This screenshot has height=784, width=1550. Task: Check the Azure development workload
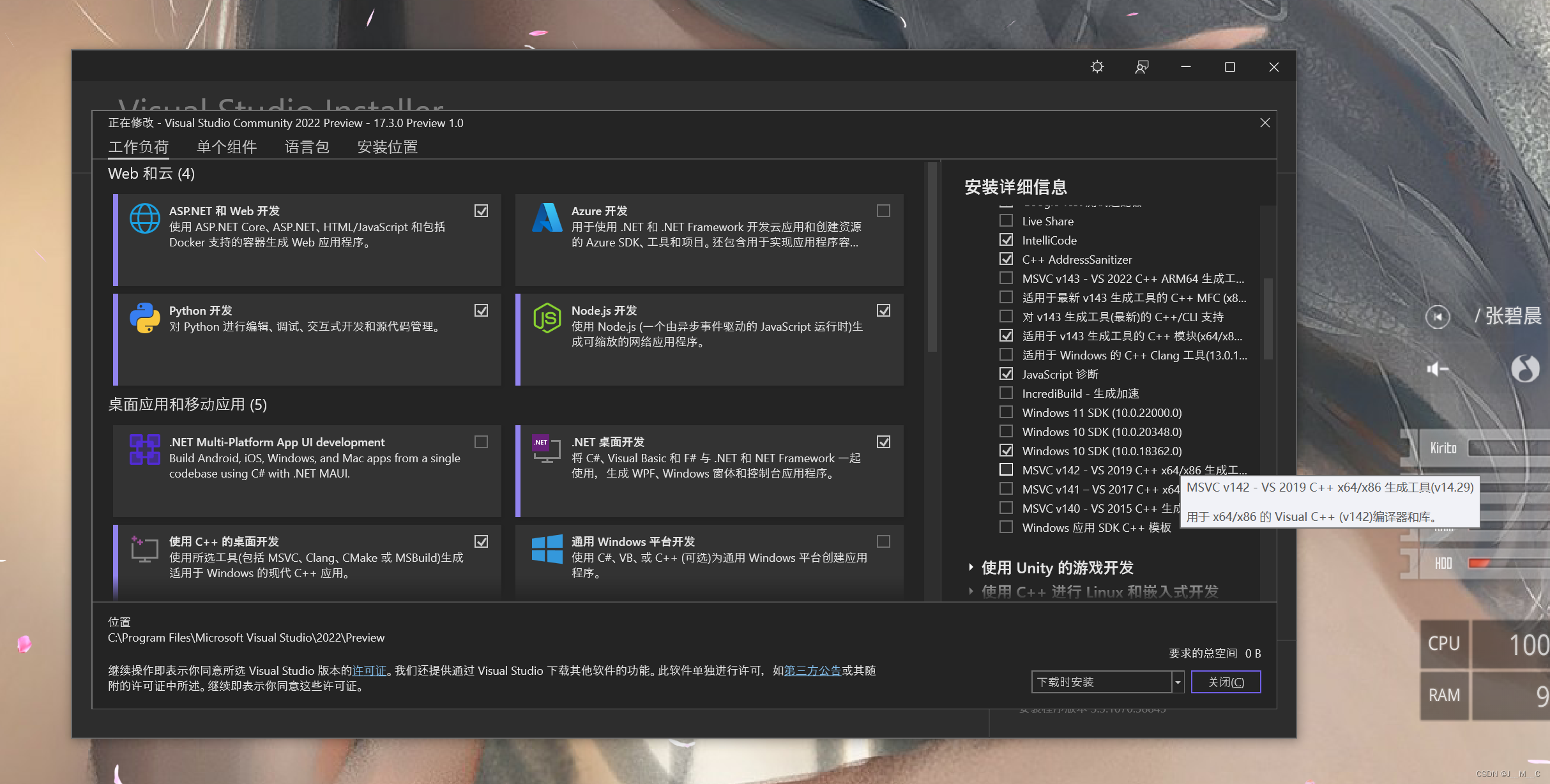pos(884,211)
